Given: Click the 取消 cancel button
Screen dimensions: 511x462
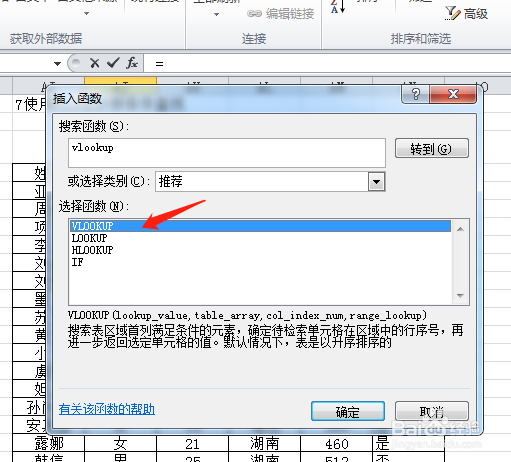Looking at the screenshot, I should tap(432, 411).
